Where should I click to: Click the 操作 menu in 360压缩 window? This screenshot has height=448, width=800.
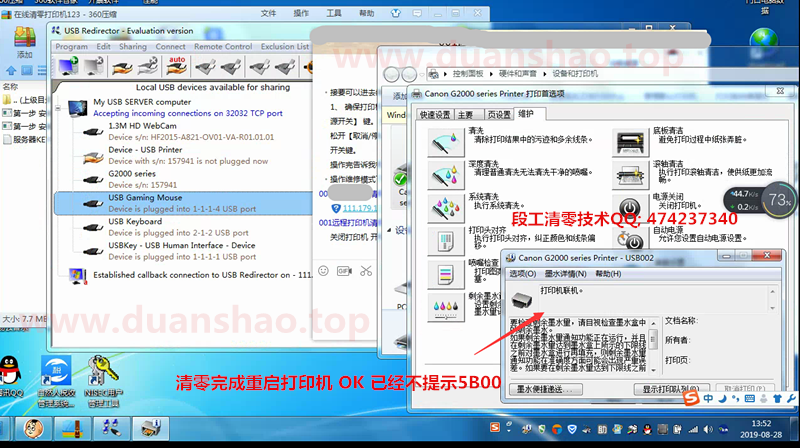pos(301,13)
